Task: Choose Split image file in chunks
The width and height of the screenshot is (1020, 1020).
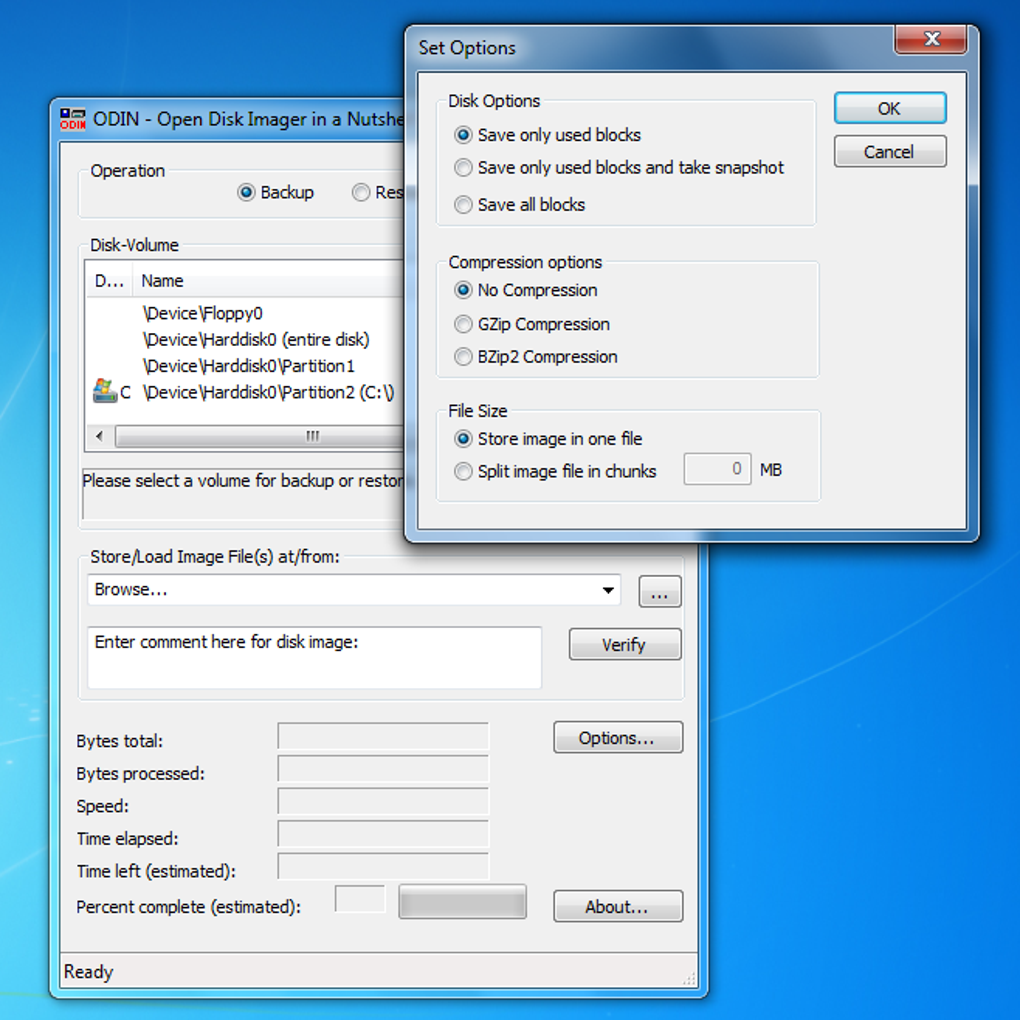Action: (x=463, y=471)
